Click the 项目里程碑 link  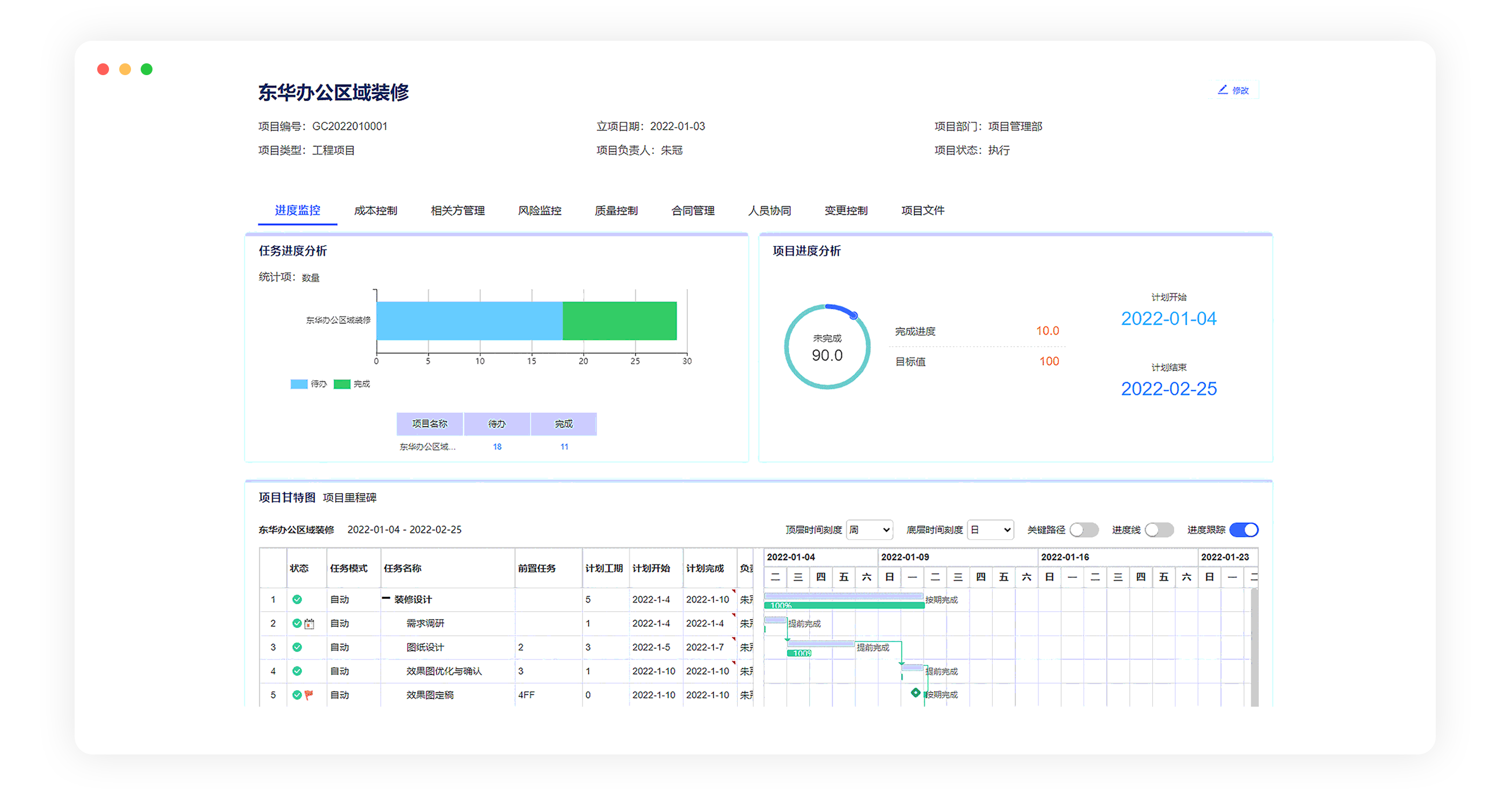click(350, 497)
